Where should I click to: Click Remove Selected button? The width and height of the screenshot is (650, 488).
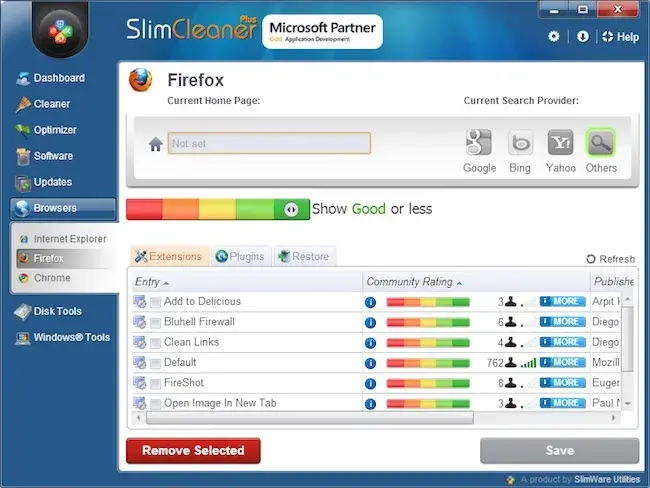point(193,451)
